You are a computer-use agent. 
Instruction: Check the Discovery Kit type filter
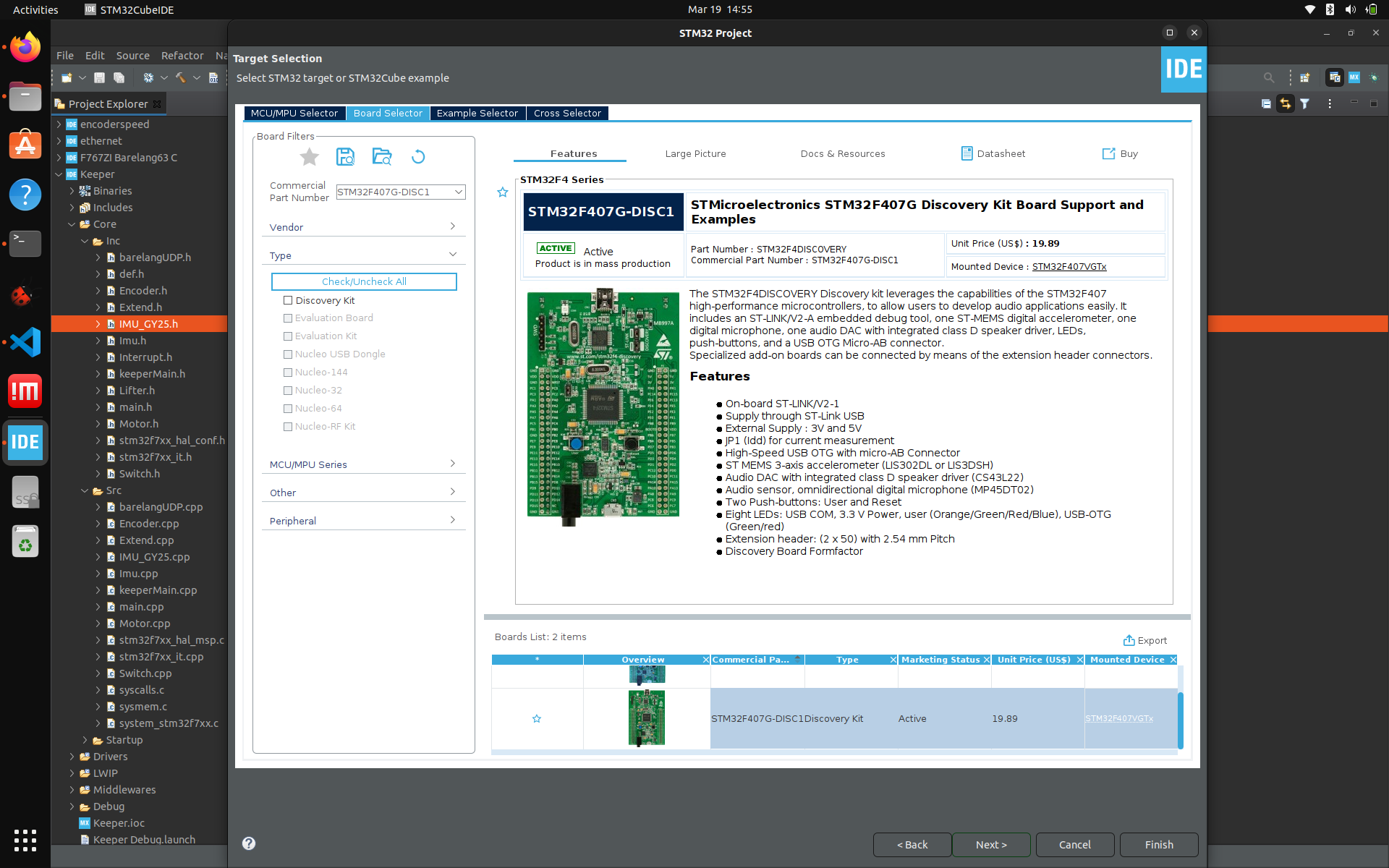pyautogui.click(x=288, y=300)
